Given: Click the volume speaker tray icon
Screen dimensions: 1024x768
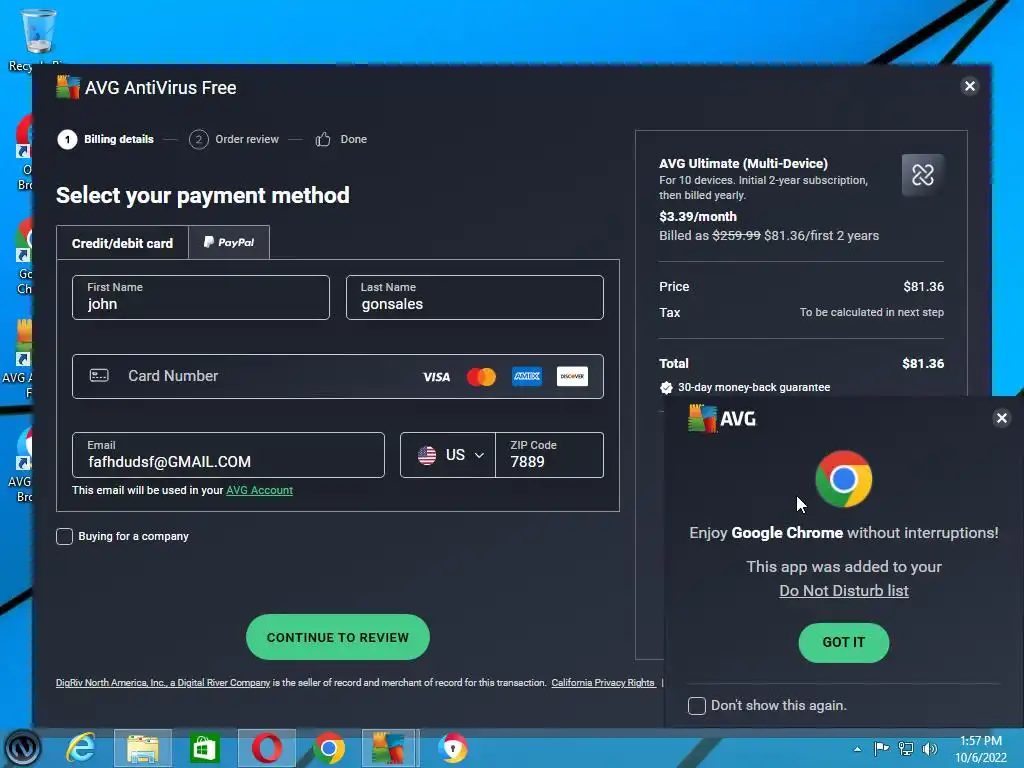Looking at the screenshot, I should 930,748.
